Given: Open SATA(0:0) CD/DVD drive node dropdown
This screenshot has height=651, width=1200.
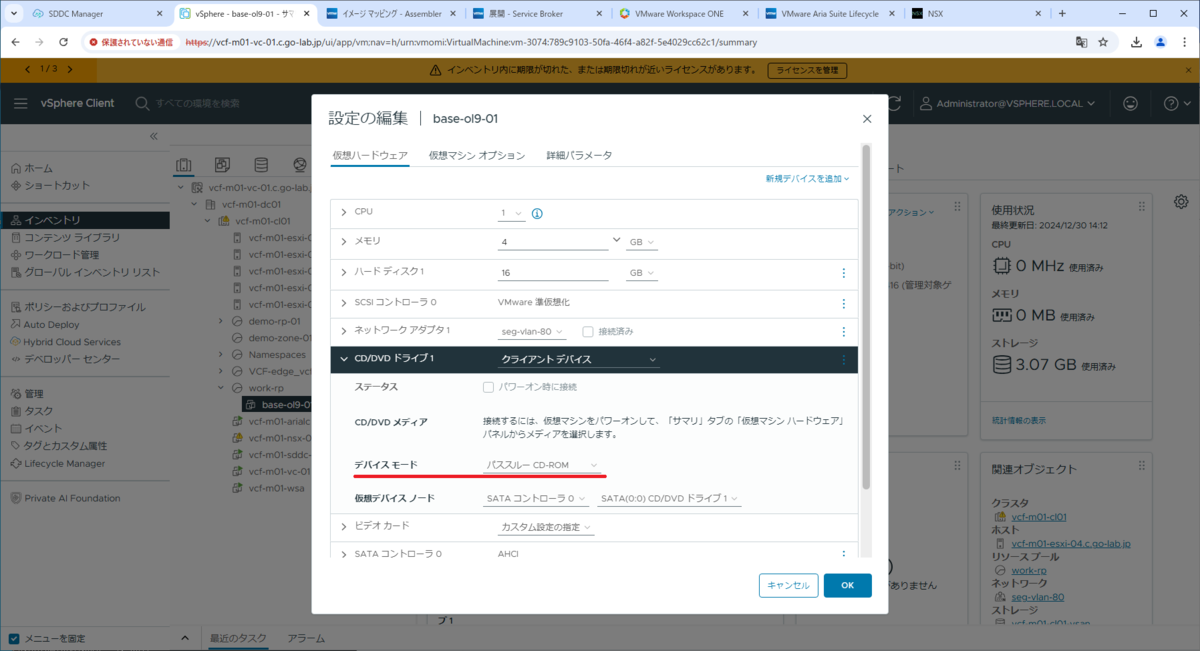Looking at the screenshot, I should [669, 498].
